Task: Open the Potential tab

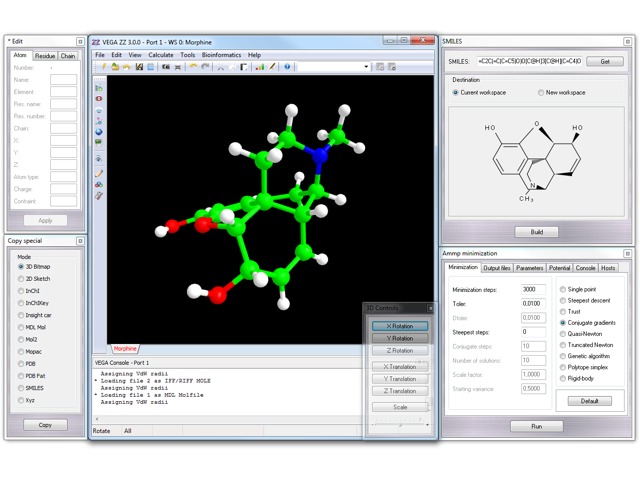Action: (x=559, y=268)
